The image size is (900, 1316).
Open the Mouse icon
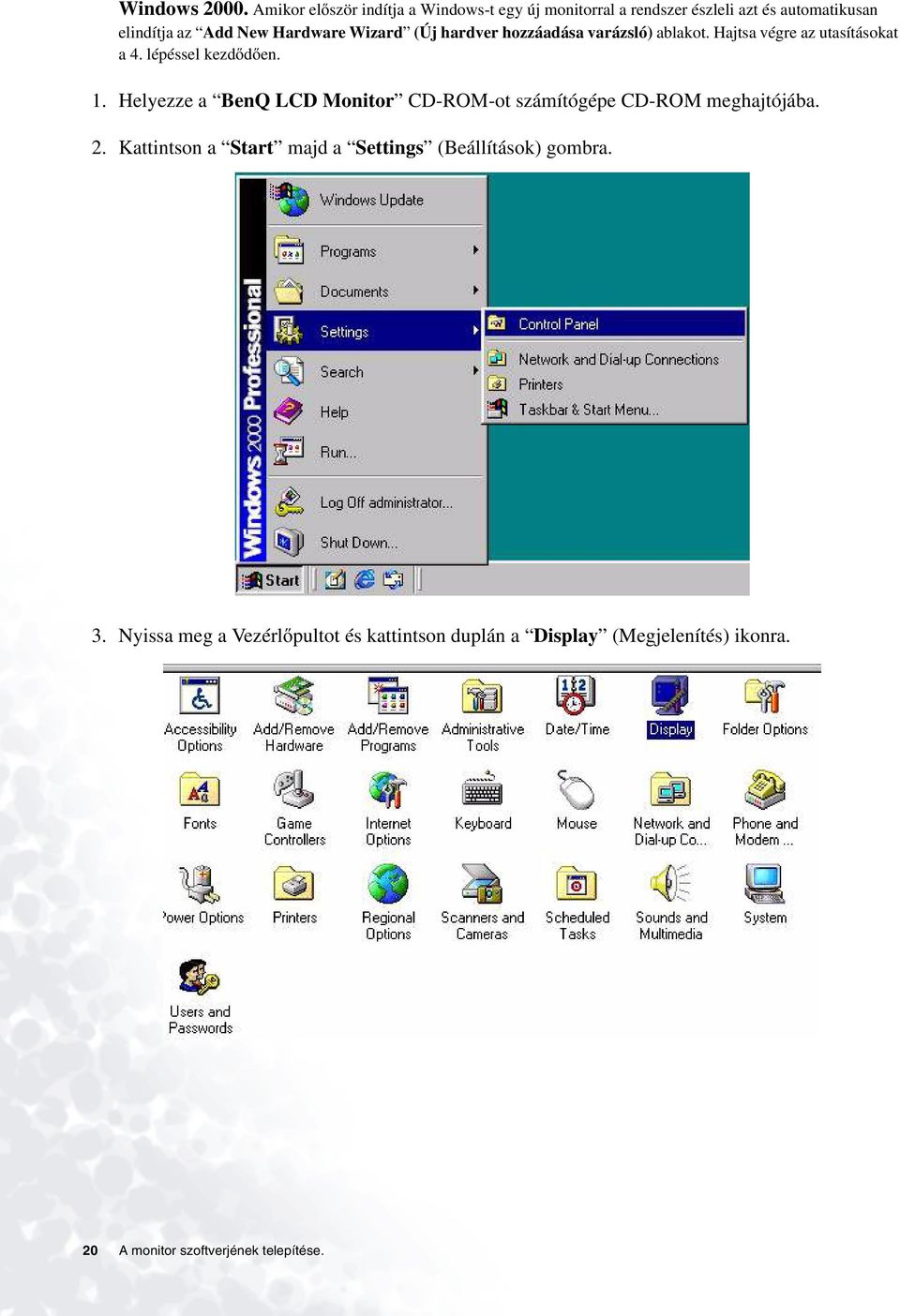point(576,790)
